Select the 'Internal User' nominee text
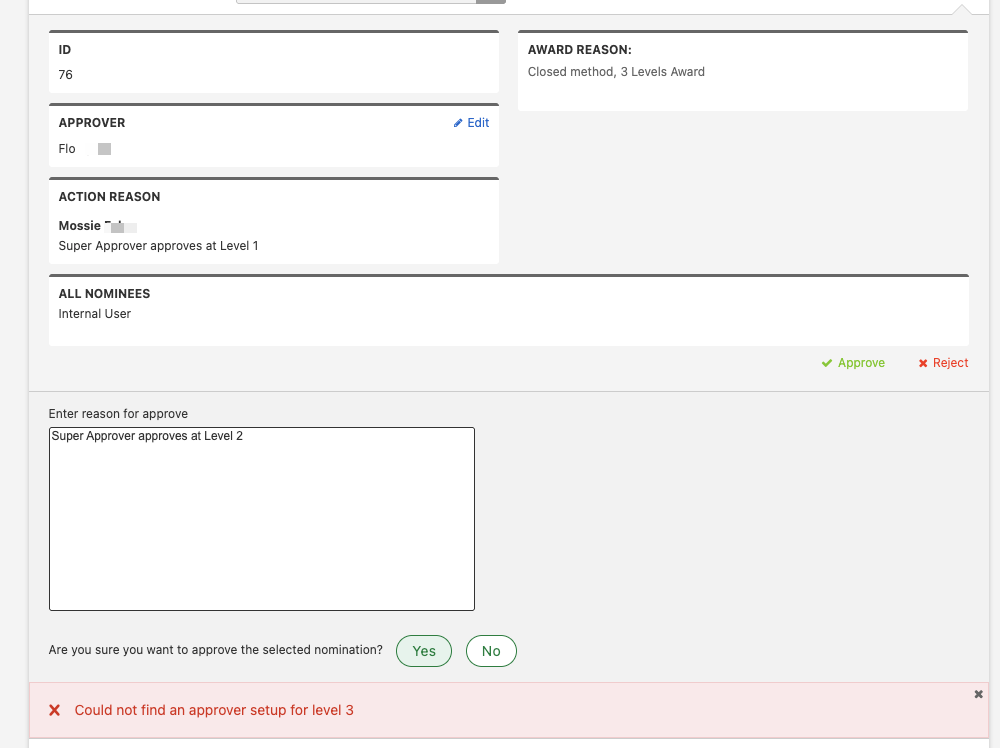 tap(94, 314)
